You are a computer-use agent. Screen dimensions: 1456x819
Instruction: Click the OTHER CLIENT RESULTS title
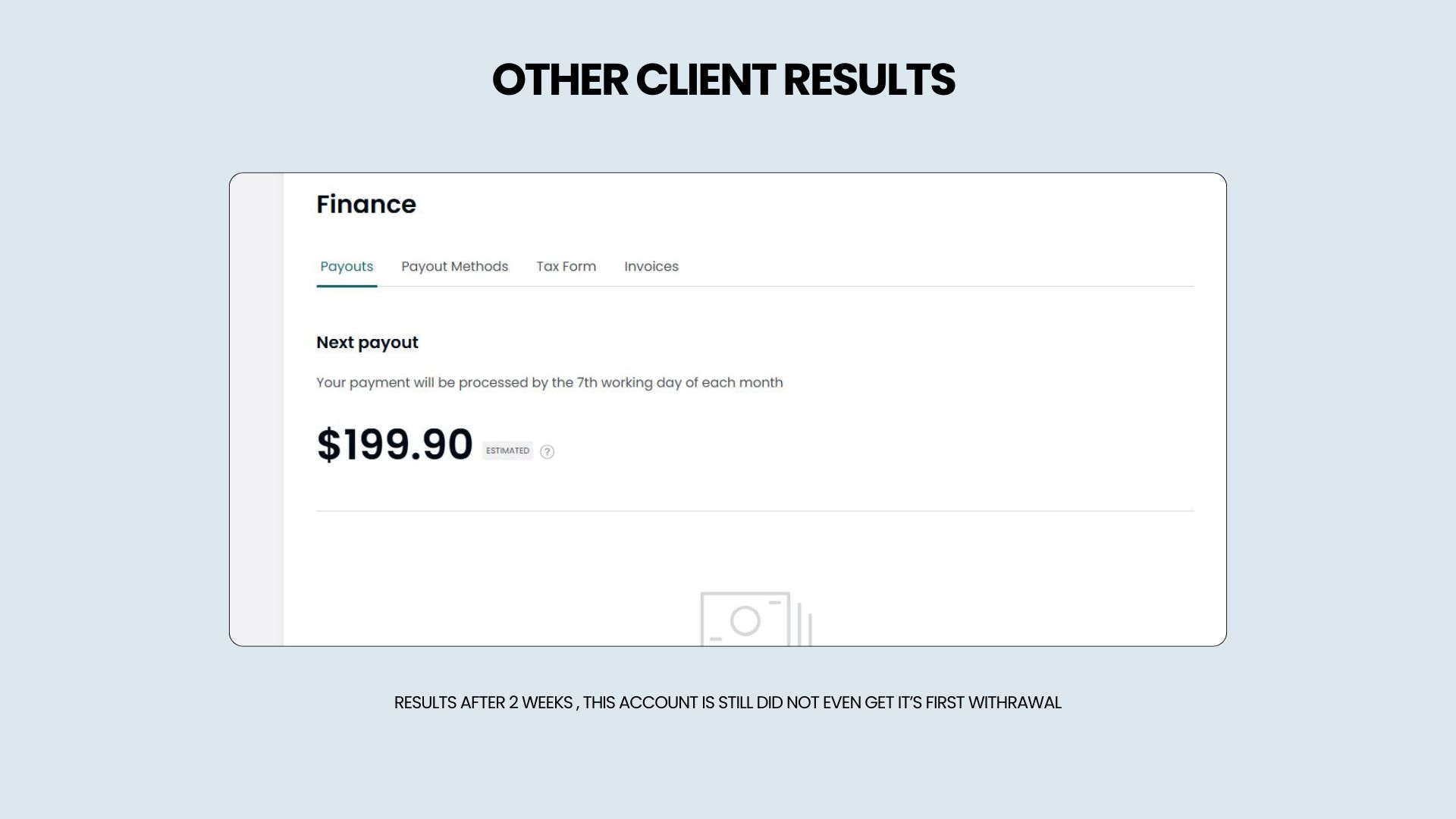(723, 80)
